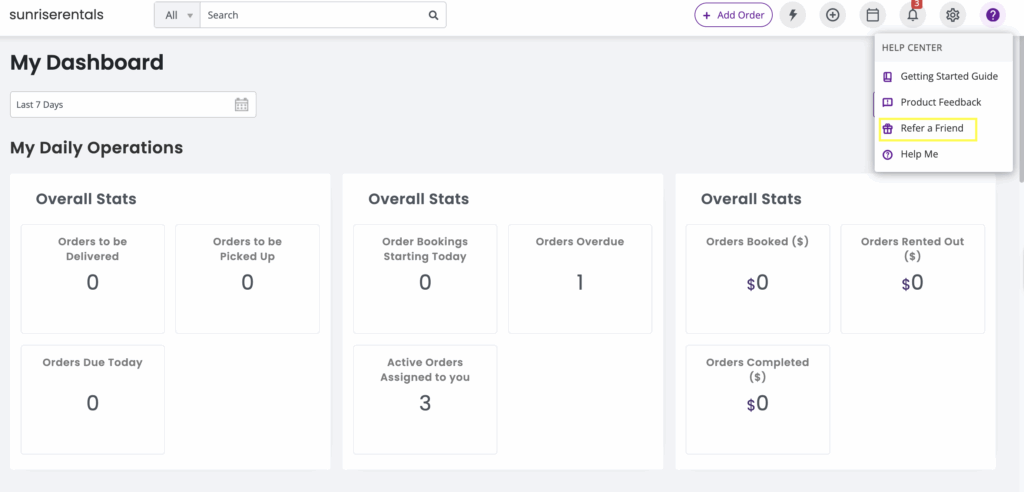This screenshot has height=492, width=1024.
Task: Open the Orders Overdue stat card
Action: (580, 278)
